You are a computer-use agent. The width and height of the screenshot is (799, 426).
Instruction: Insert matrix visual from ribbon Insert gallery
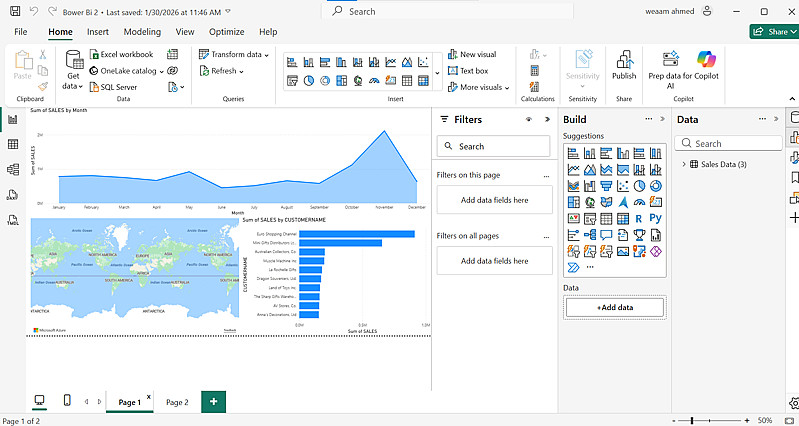coord(423,81)
